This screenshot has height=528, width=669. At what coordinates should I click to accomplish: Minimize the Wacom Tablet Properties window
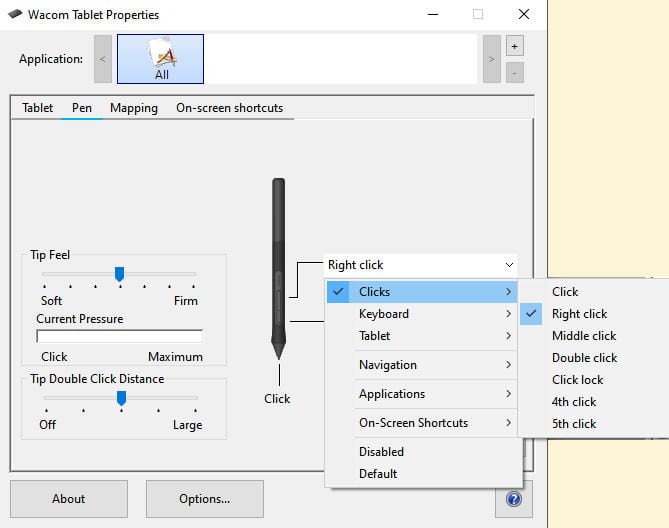pos(433,15)
